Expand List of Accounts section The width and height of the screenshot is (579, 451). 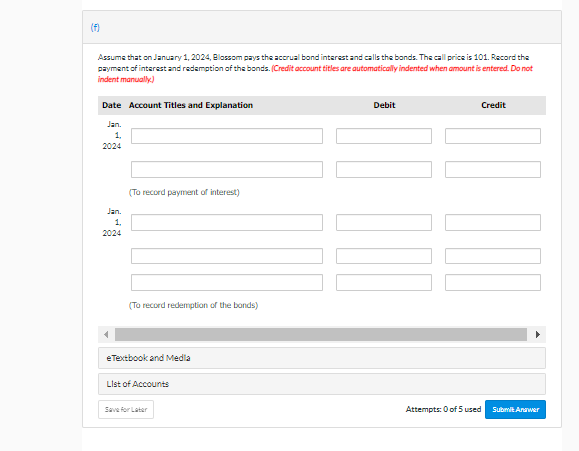coord(322,384)
